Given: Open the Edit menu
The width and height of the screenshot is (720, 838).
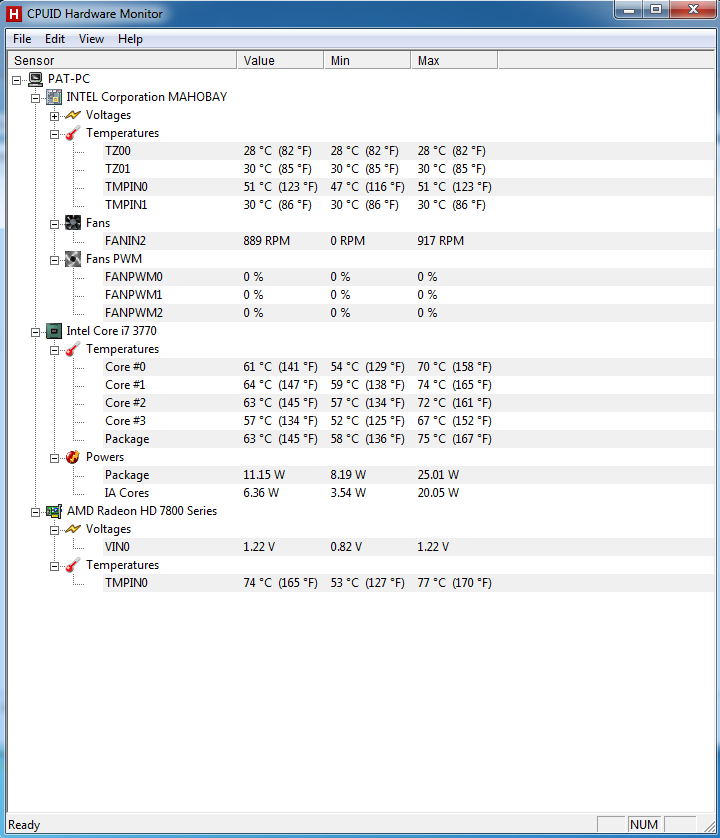Looking at the screenshot, I should (55, 39).
